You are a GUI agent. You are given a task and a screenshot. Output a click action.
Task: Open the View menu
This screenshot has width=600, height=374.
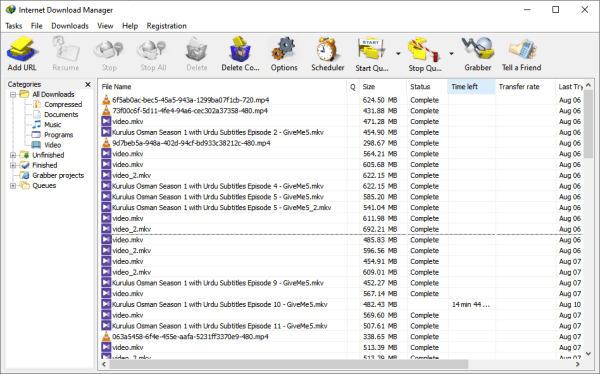tap(105, 26)
